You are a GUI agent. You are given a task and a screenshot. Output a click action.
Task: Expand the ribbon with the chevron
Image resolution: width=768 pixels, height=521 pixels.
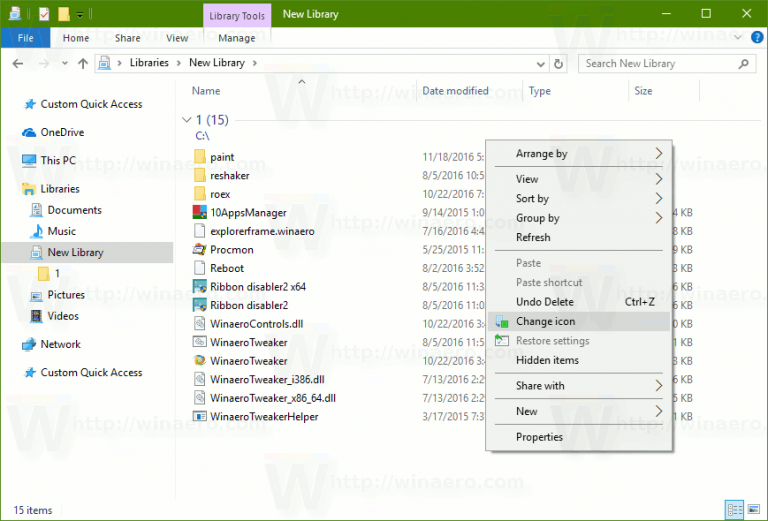[738, 37]
